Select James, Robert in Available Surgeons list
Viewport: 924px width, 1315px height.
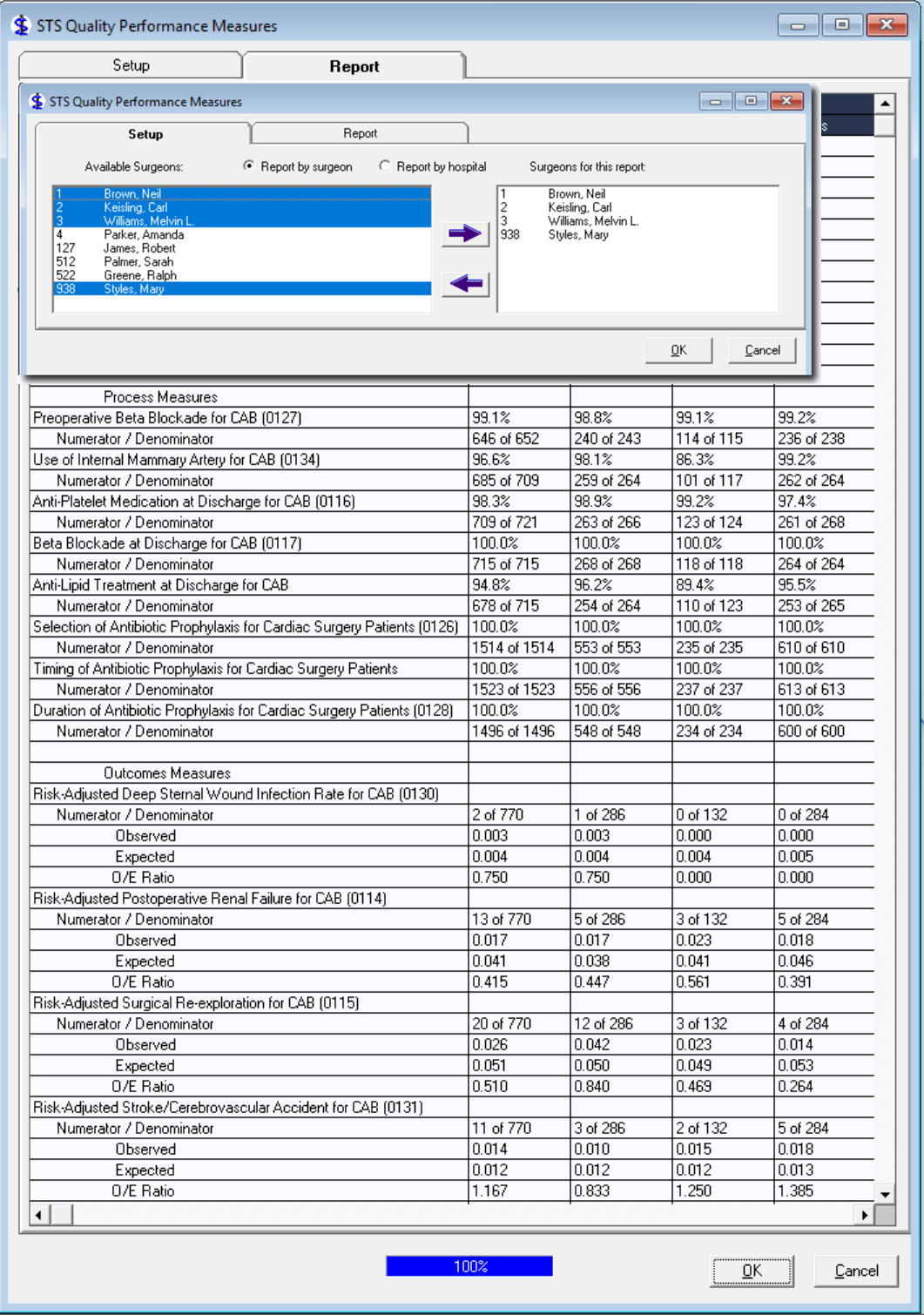point(242,248)
